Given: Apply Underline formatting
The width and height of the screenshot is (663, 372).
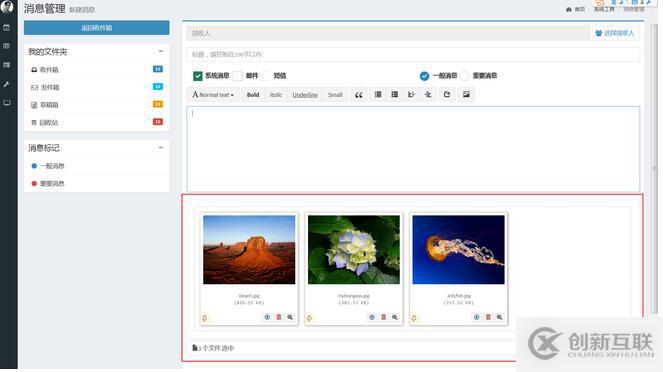Looking at the screenshot, I should point(305,95).
